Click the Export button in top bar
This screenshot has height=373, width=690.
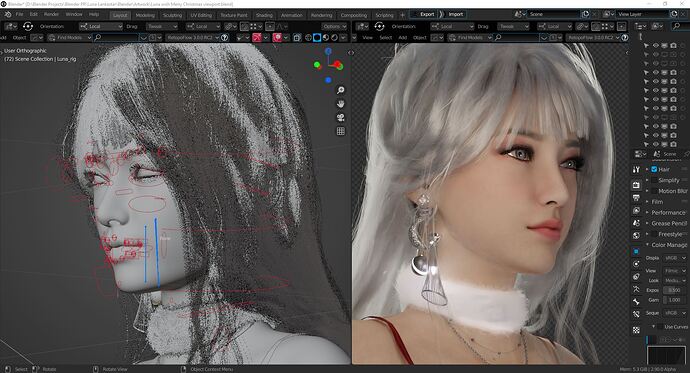[x=424, y=14]
